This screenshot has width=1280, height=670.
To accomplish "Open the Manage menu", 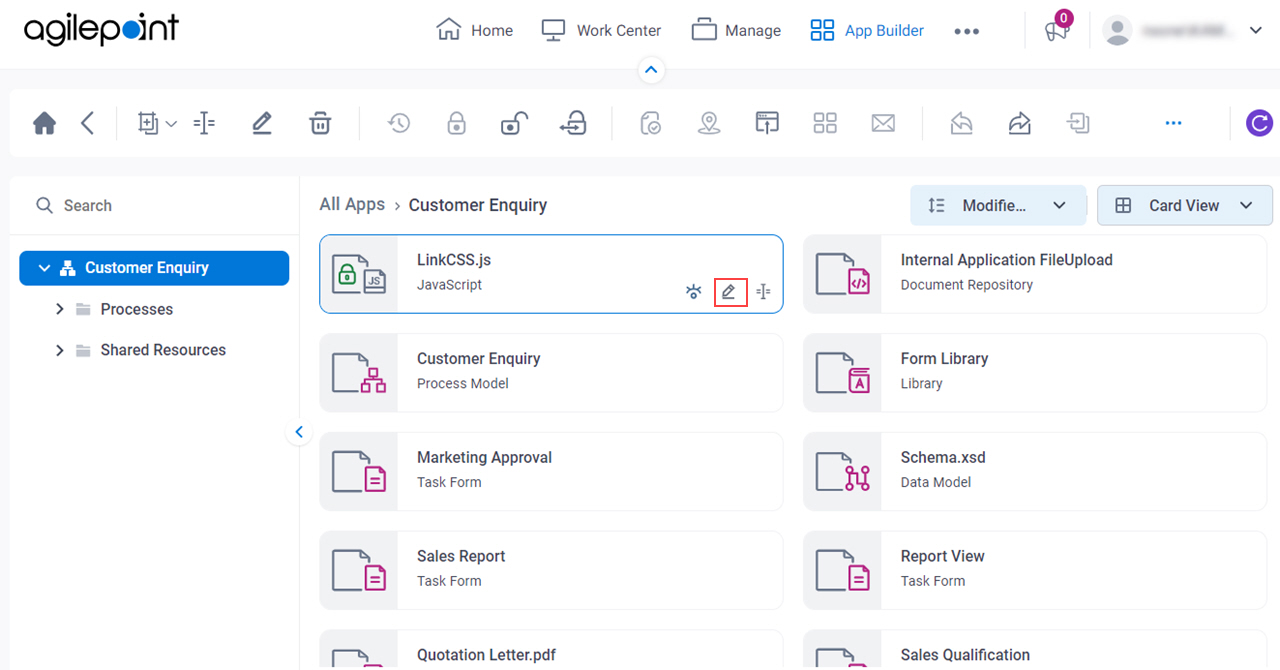I will (x=736, y=30).
